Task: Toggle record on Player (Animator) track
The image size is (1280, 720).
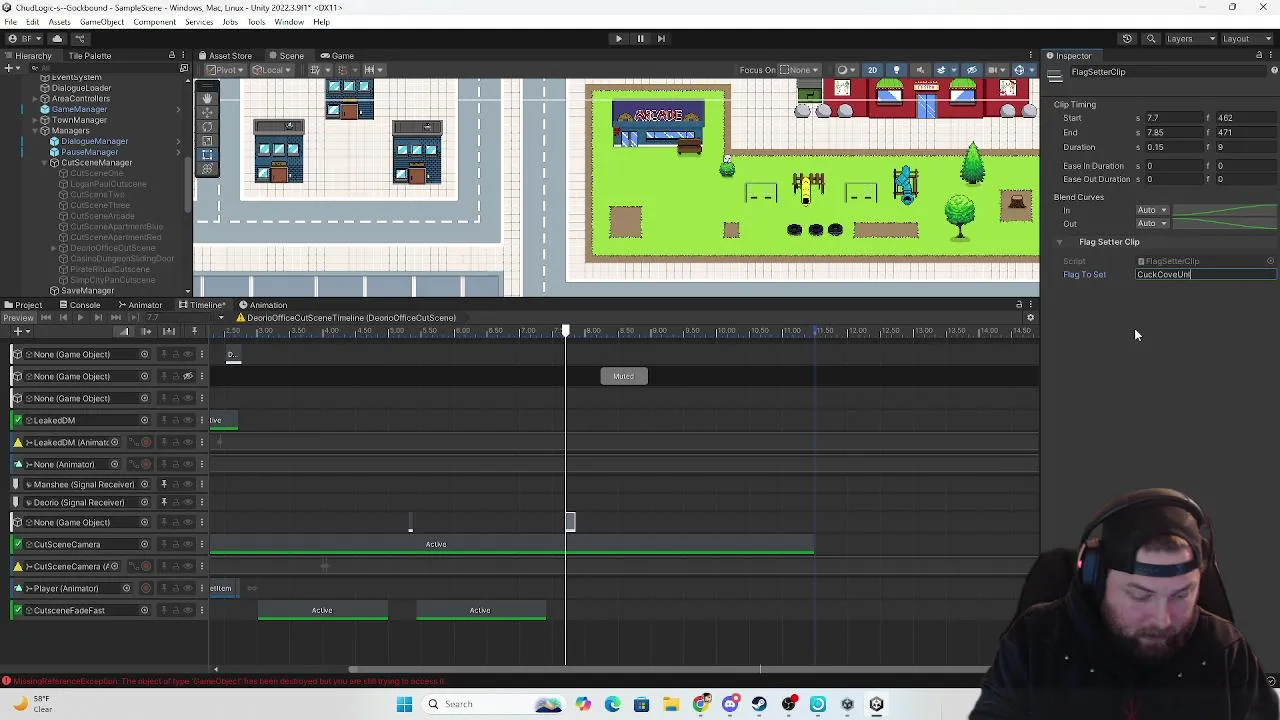Action: coord(146,588)
